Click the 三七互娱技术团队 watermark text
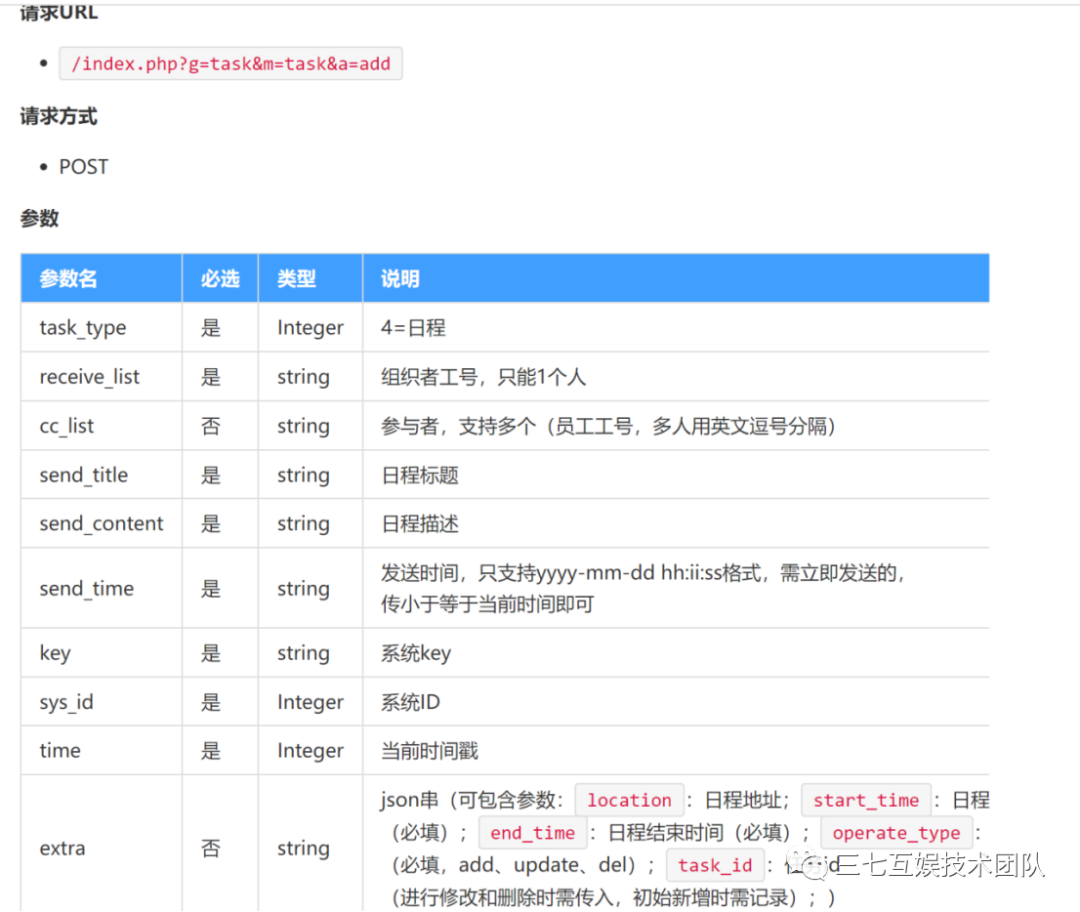The width and height of the screenshot is (1080, 912). tap(941, 865)
